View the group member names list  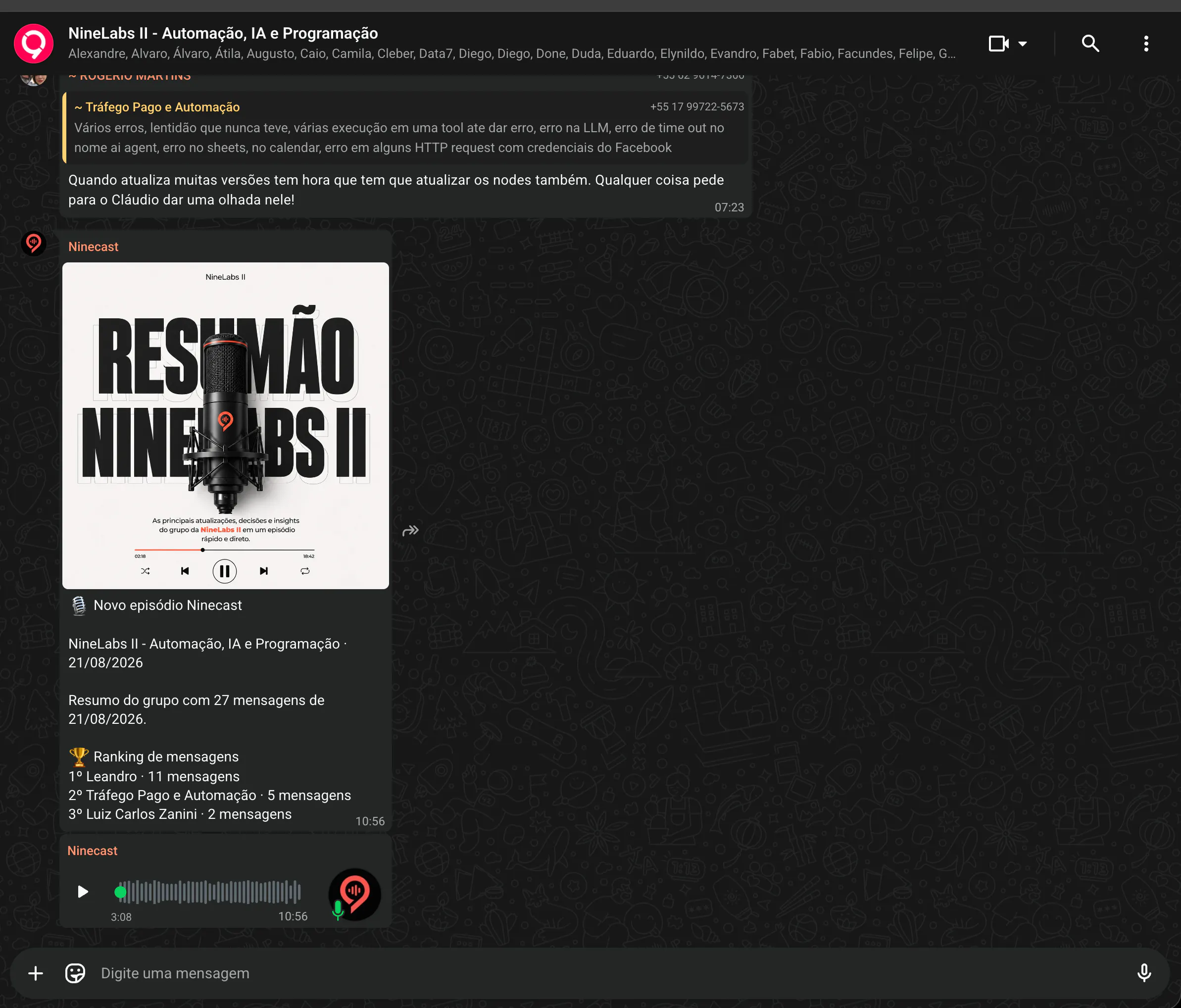click(x=512, y=53)
